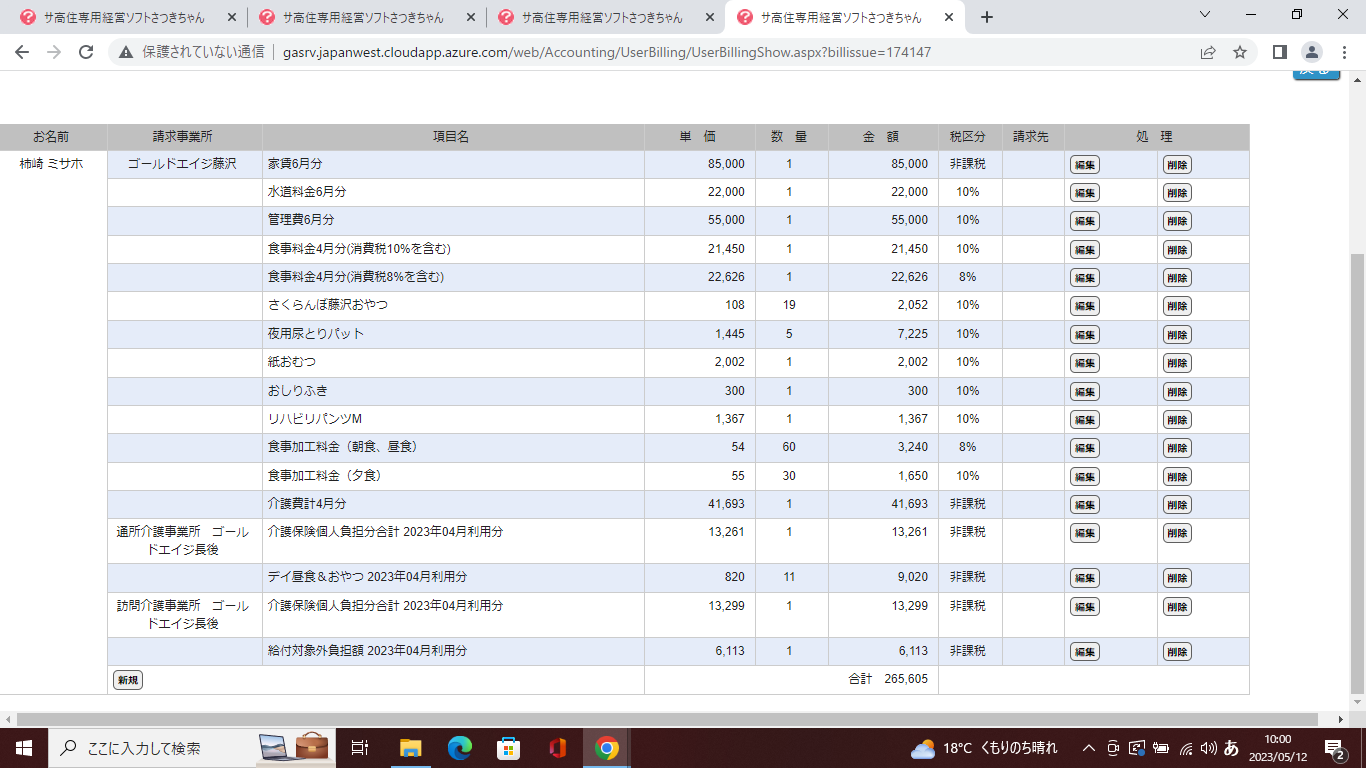Launch Microsoft Edge from taskbar
Image resolution: width=1366 pixels, height=768 pixels.
coord(460,748)
